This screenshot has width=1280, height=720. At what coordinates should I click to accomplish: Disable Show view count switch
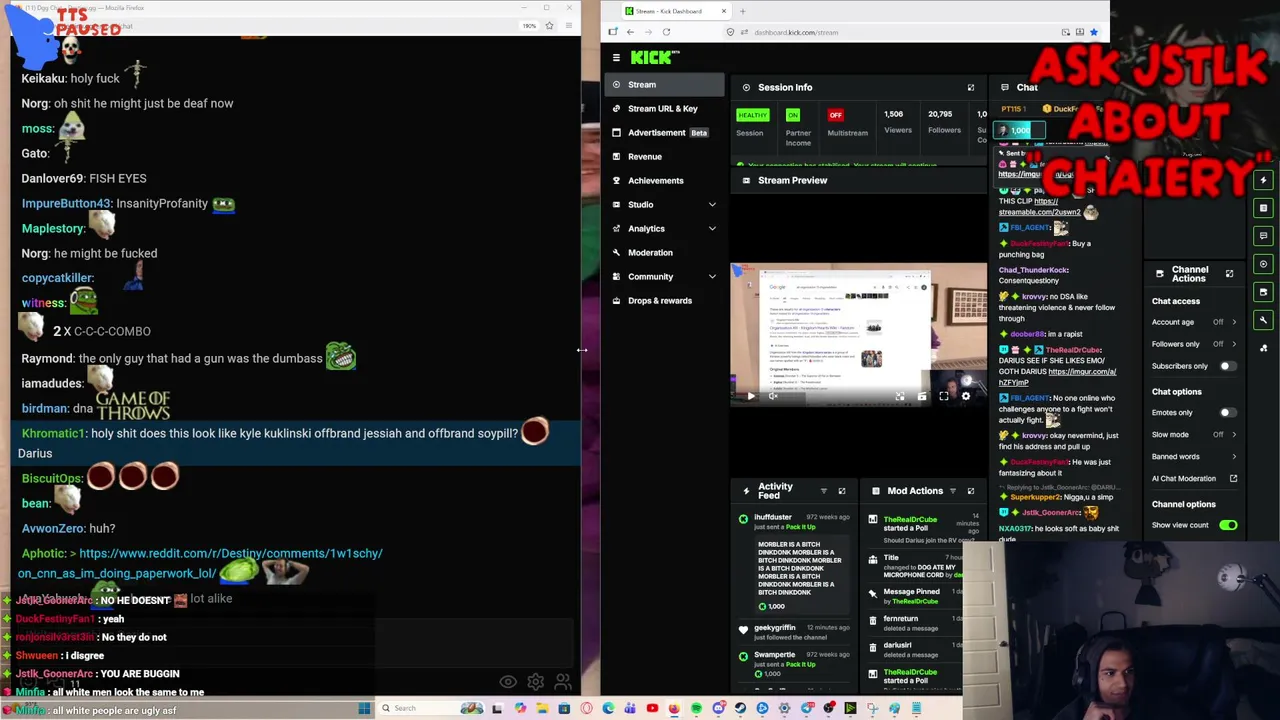(x=1228, y=525)
